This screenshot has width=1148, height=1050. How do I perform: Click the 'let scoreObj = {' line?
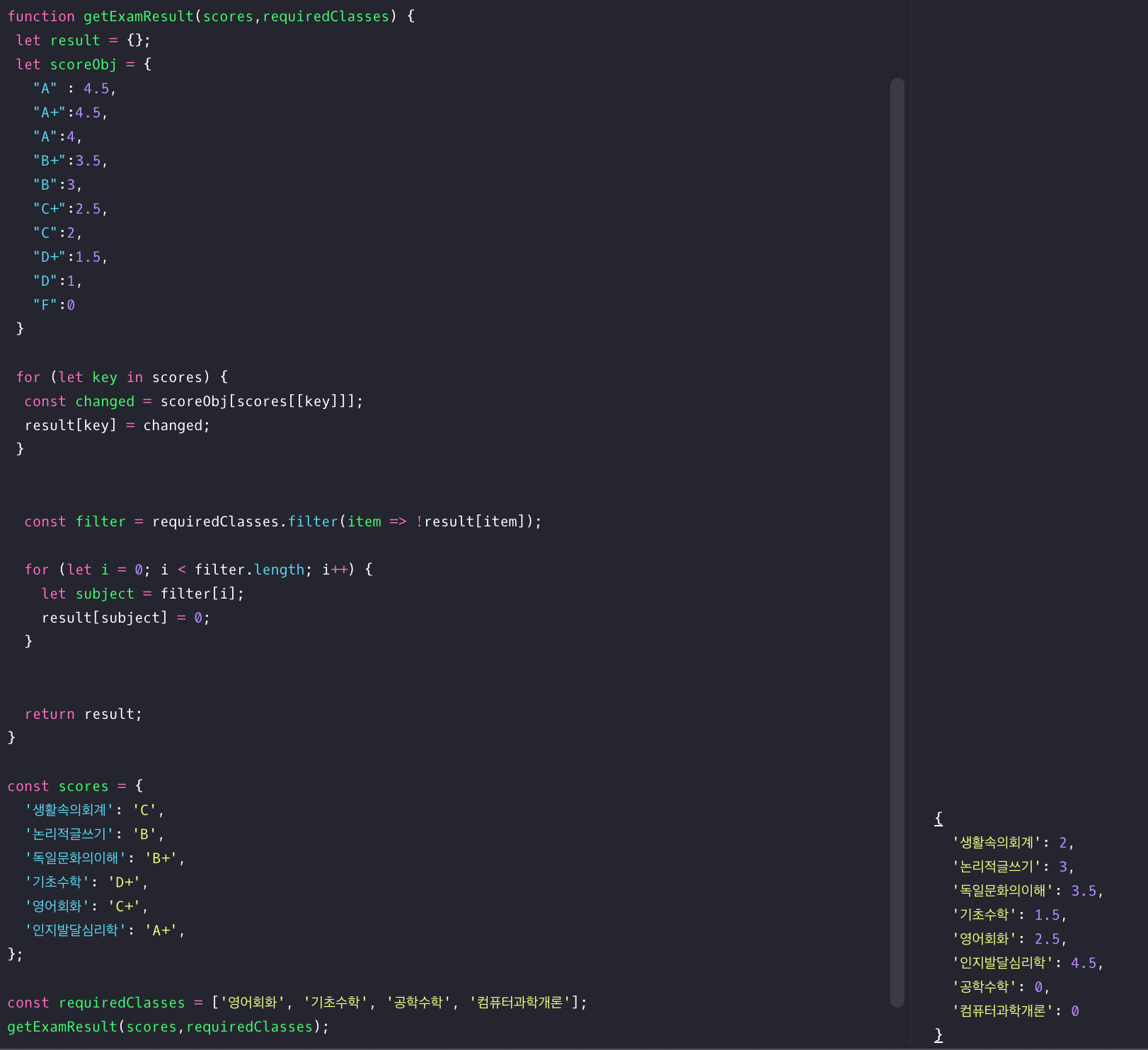click(84, 64)
